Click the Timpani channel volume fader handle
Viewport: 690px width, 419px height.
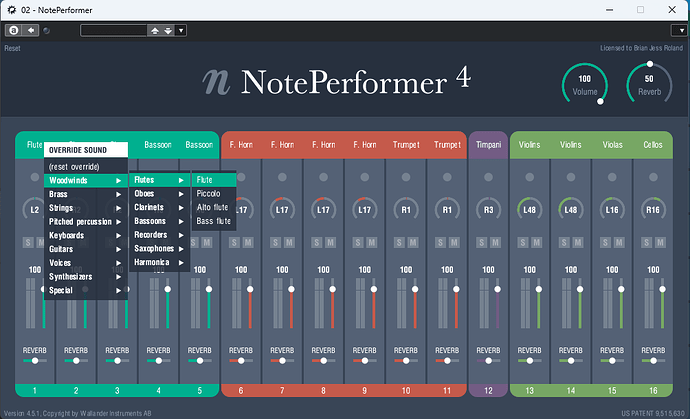pos(498,289)
